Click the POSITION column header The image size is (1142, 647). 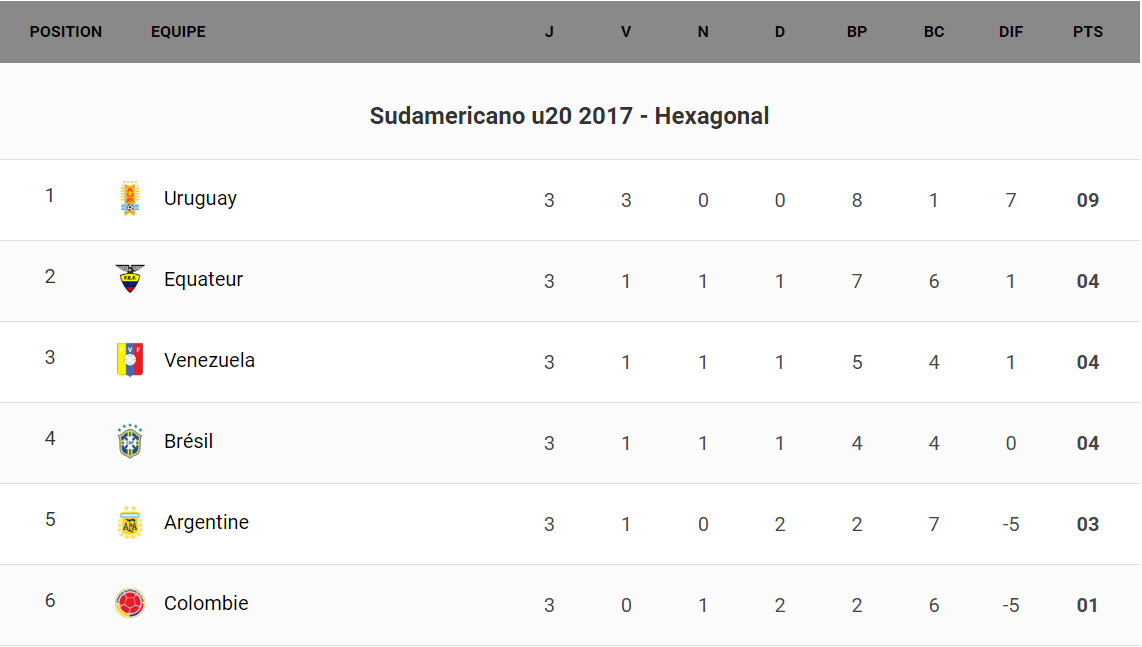coord(66,32)
